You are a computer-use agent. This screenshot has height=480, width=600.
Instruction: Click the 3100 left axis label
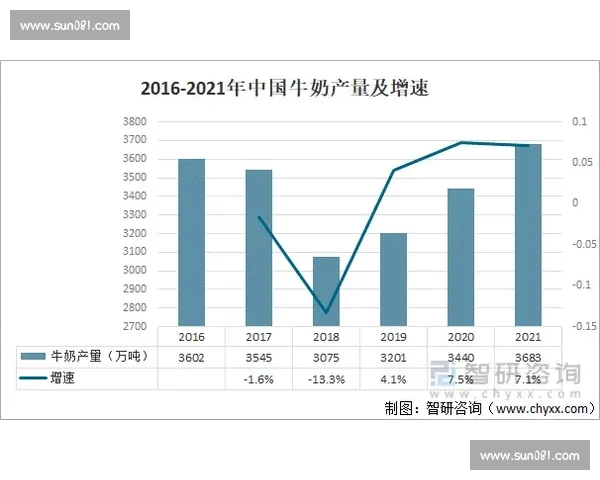click(x=135, y=251)
